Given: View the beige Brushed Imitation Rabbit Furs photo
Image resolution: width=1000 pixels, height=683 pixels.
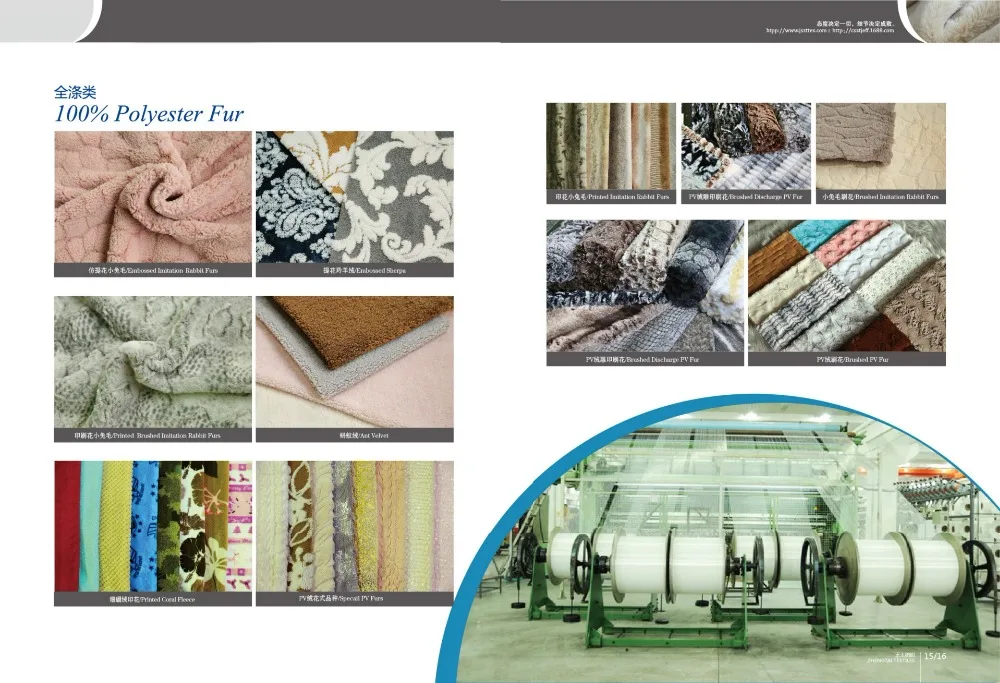Looking at the screenshot, I should point(881,146).
